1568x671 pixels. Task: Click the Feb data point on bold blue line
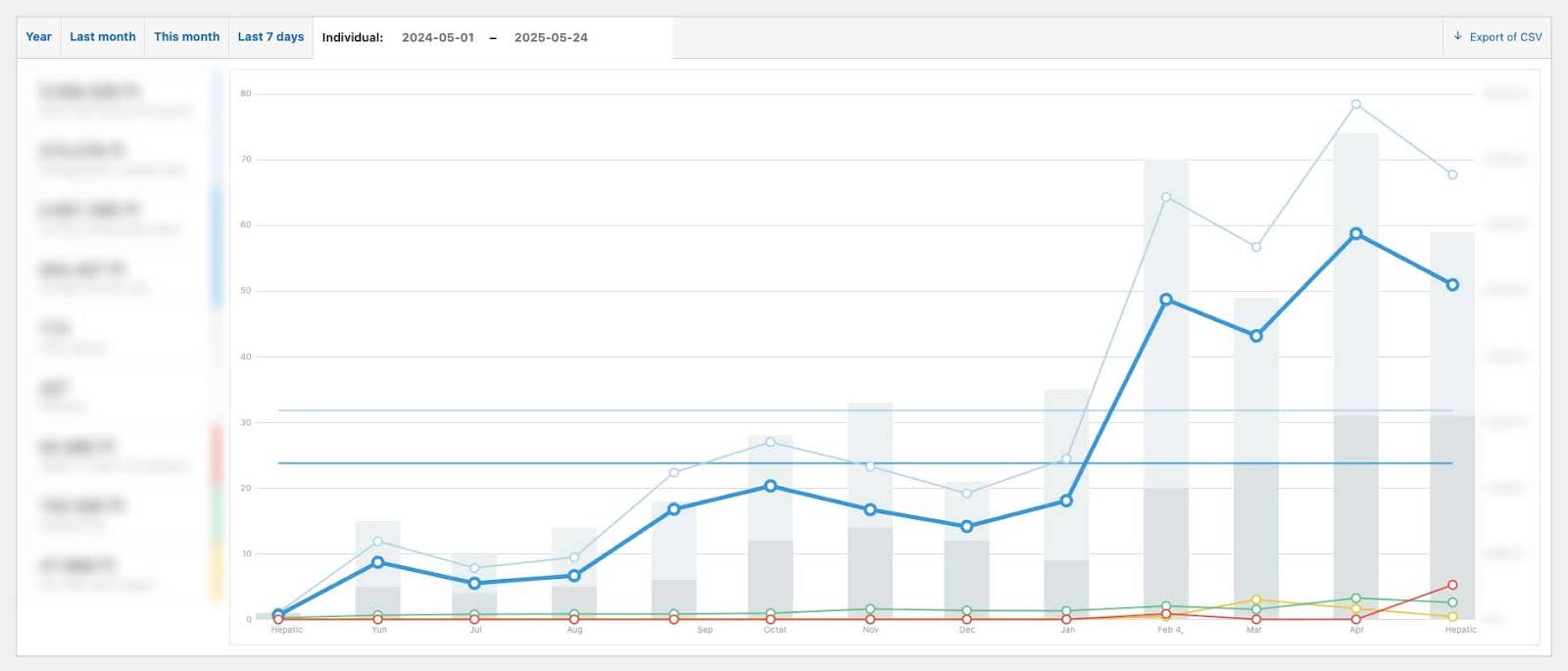[x=1166, y=300]
